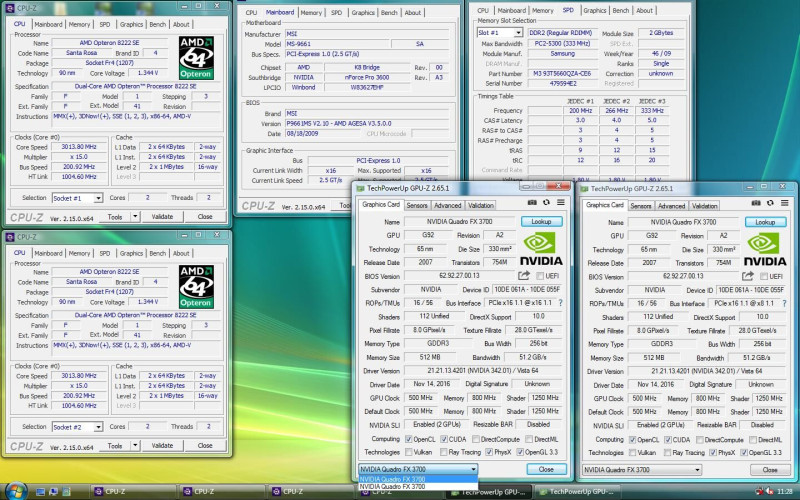This screenshot has height=500, width=800.
Task: Click bus interface question mark beside x16 1.1
Action: [x=560, y=303]
